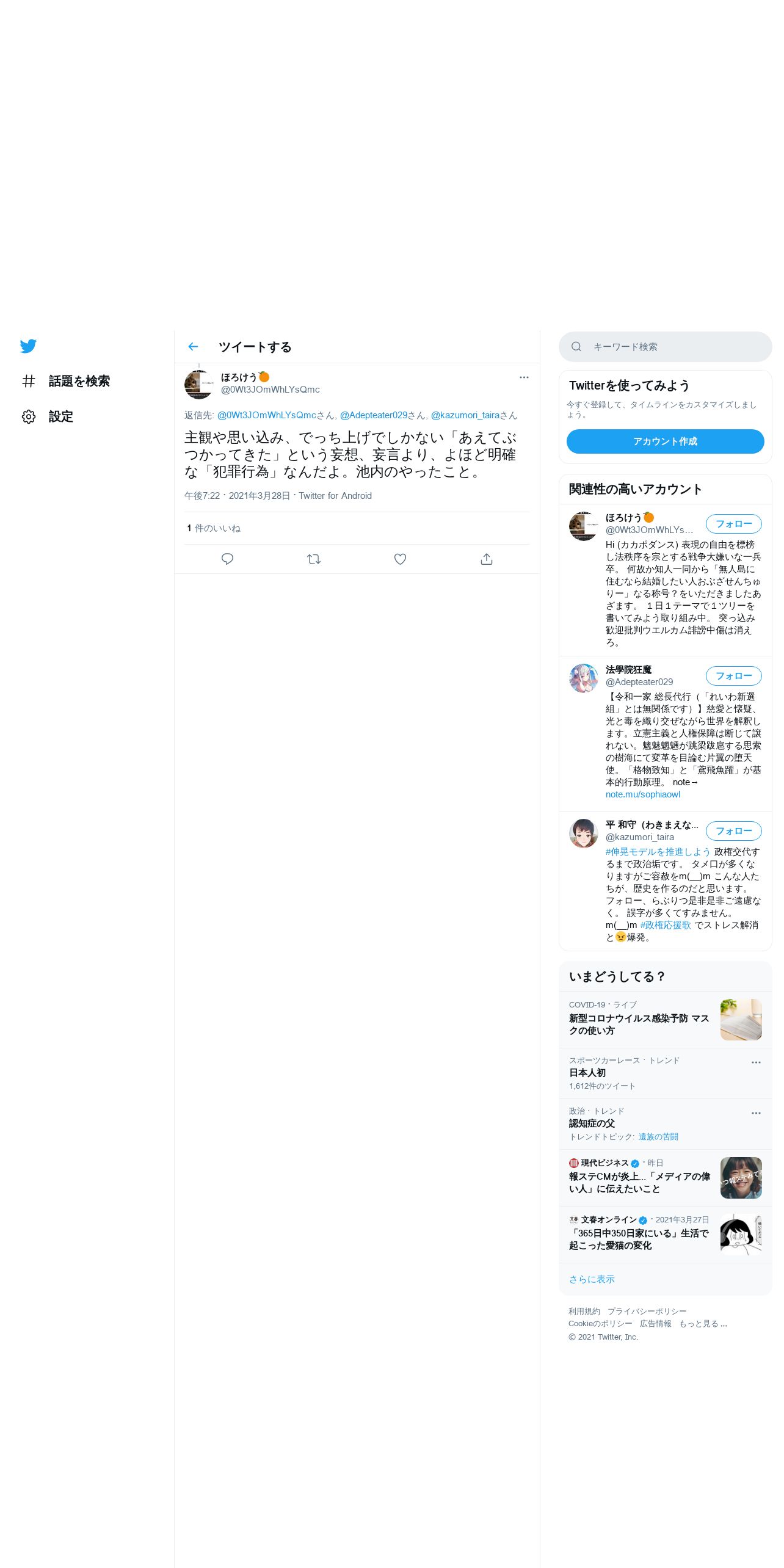Screen dimensions: 784x1568
Task: Like the tweet with the heart icon
Action: tap(400, 559)
